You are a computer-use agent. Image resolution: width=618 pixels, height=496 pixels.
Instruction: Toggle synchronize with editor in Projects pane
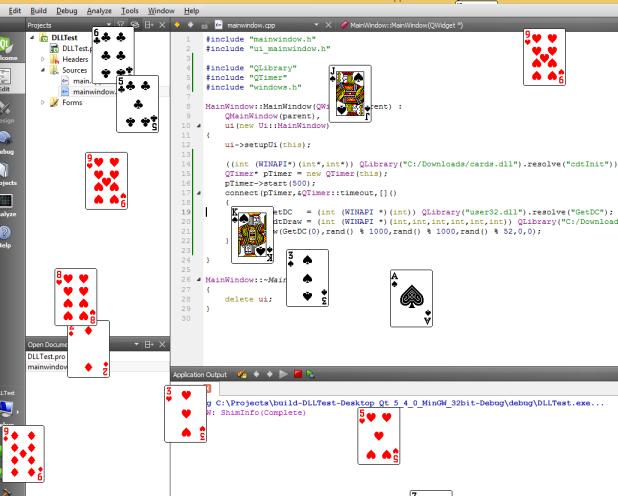pyautogui.click(x=135, y=25)
